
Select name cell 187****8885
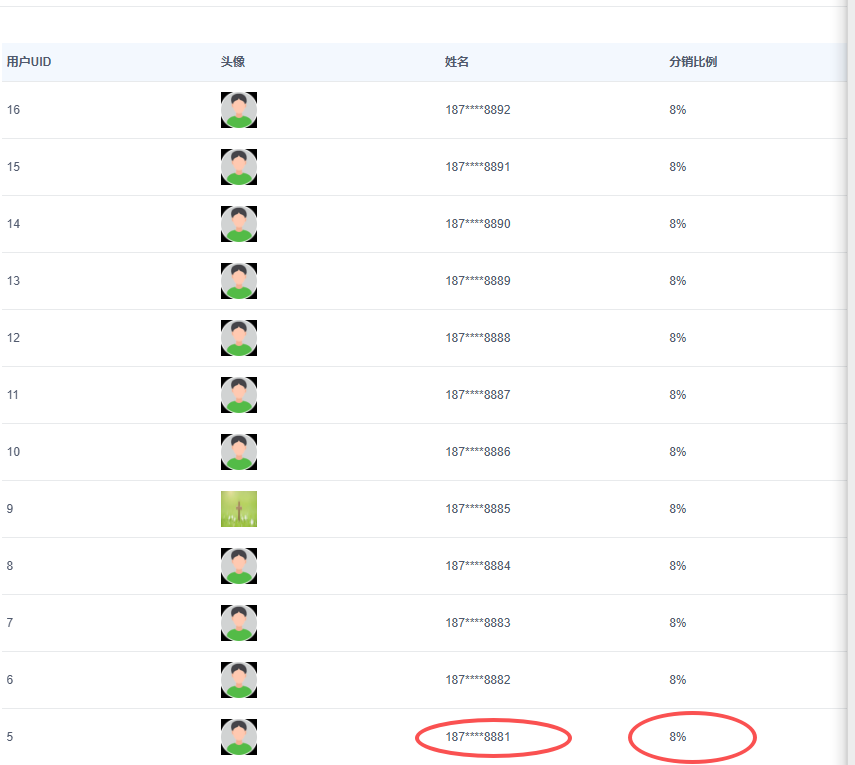478,509
